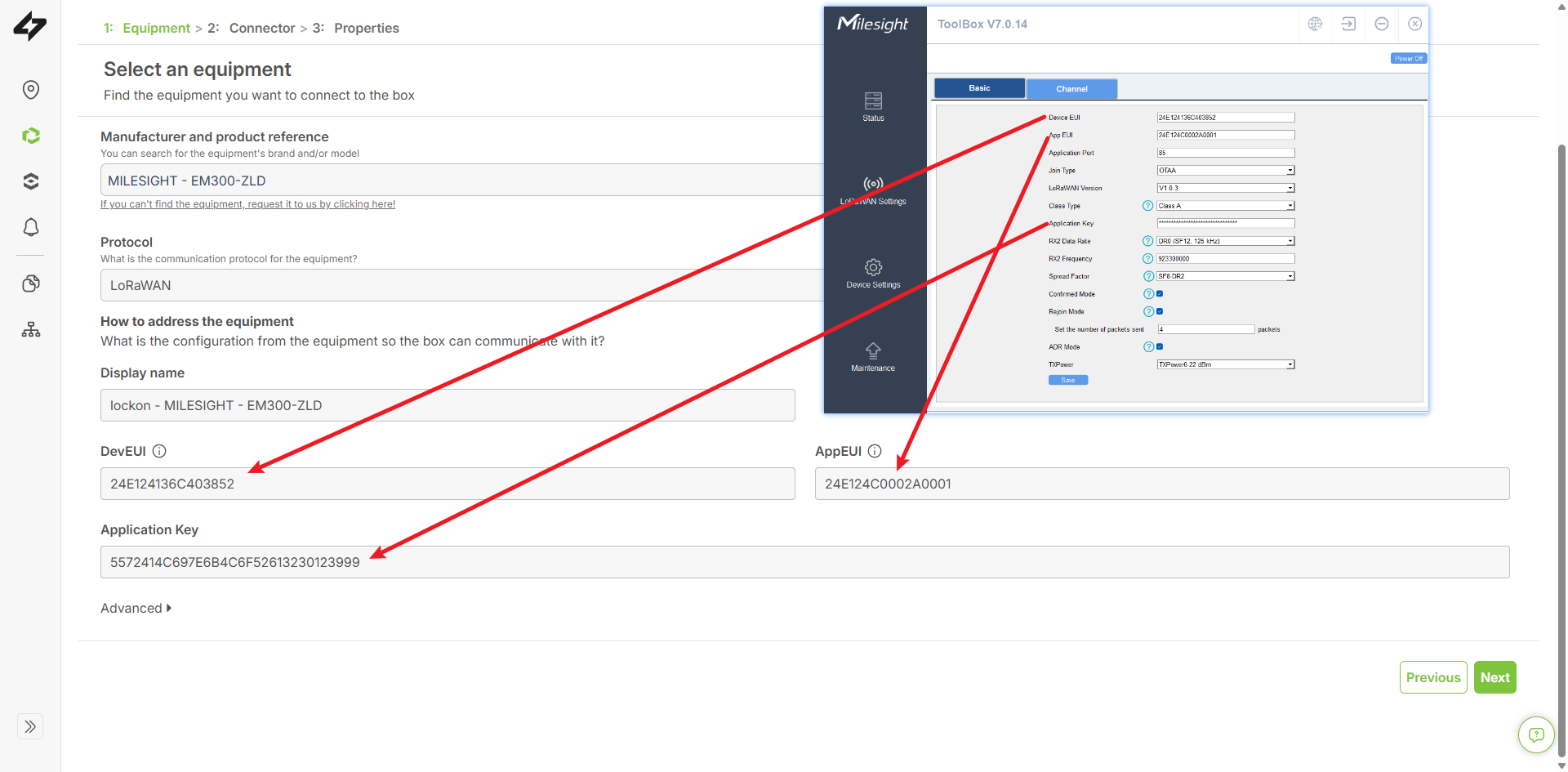The width and height of the screenshot is (1568, 772).
Task: Click ADR Mode help question mark
Action: [1148, 347]
